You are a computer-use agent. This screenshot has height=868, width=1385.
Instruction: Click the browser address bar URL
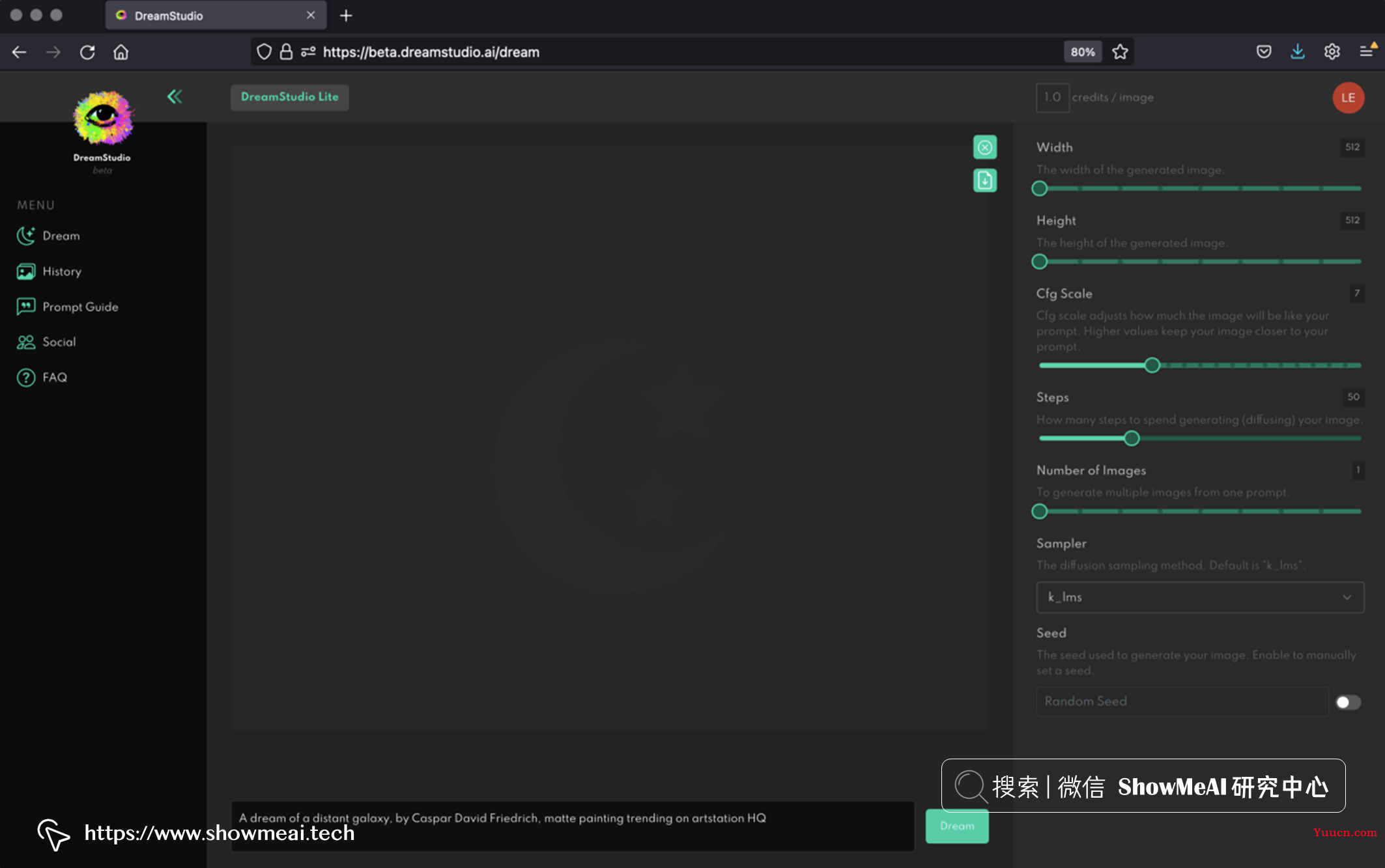(431, 52)
